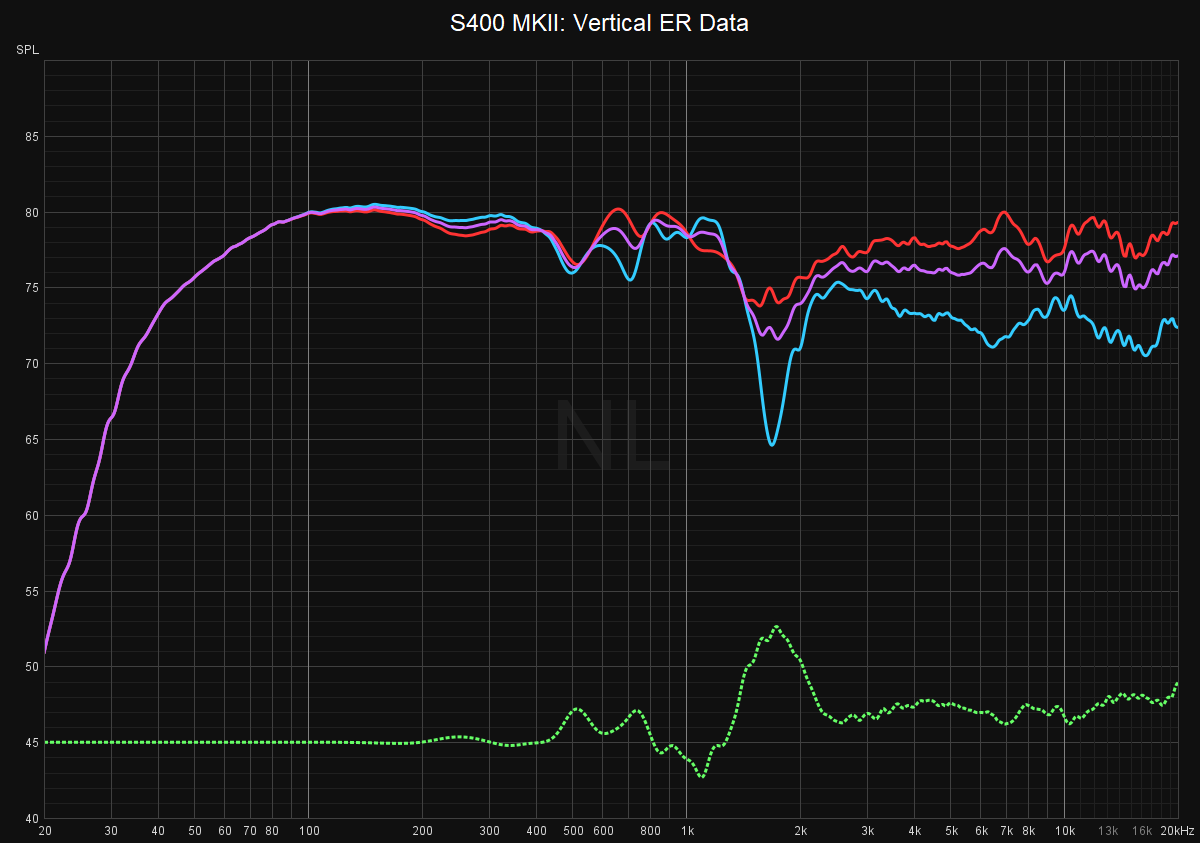Screen dimensions: 1200x843
Task: Click the chart title "S400 MKII: Vertical ER Data"
Action: [599, 23]
